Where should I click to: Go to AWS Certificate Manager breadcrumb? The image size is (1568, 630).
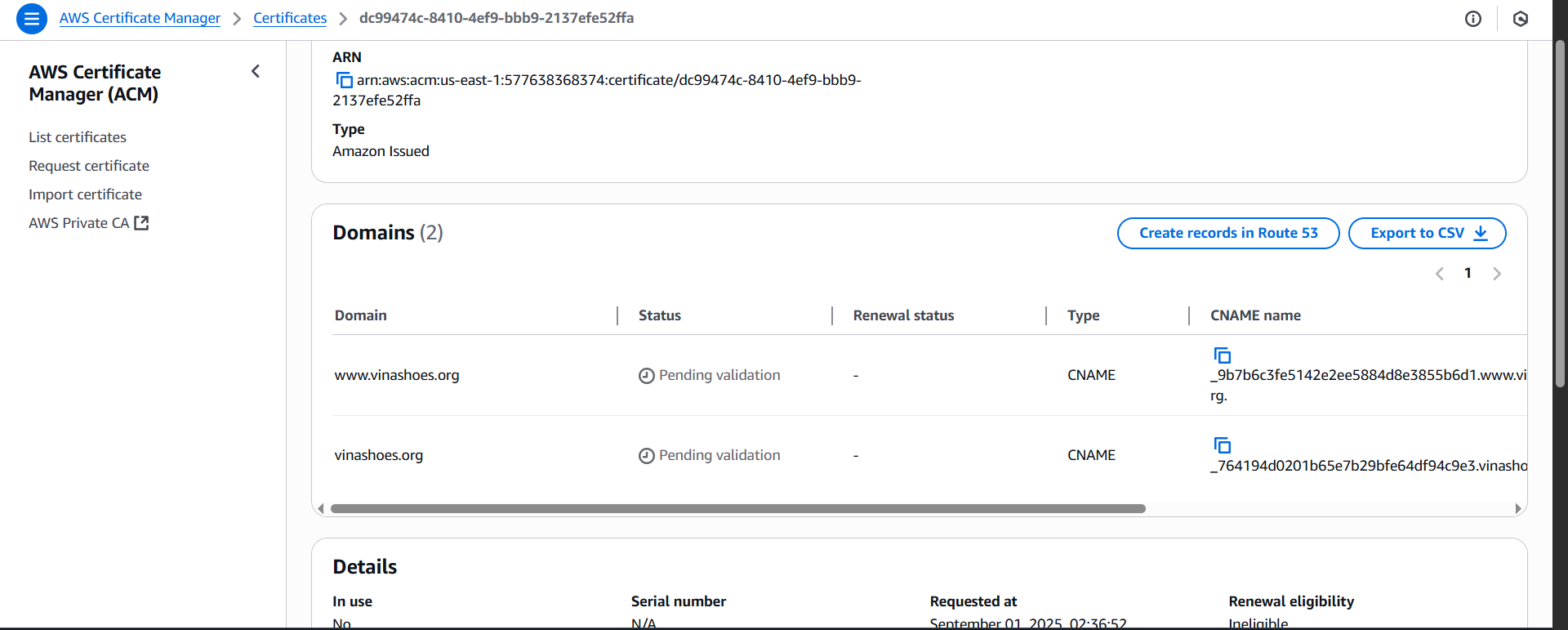(140, 18)
